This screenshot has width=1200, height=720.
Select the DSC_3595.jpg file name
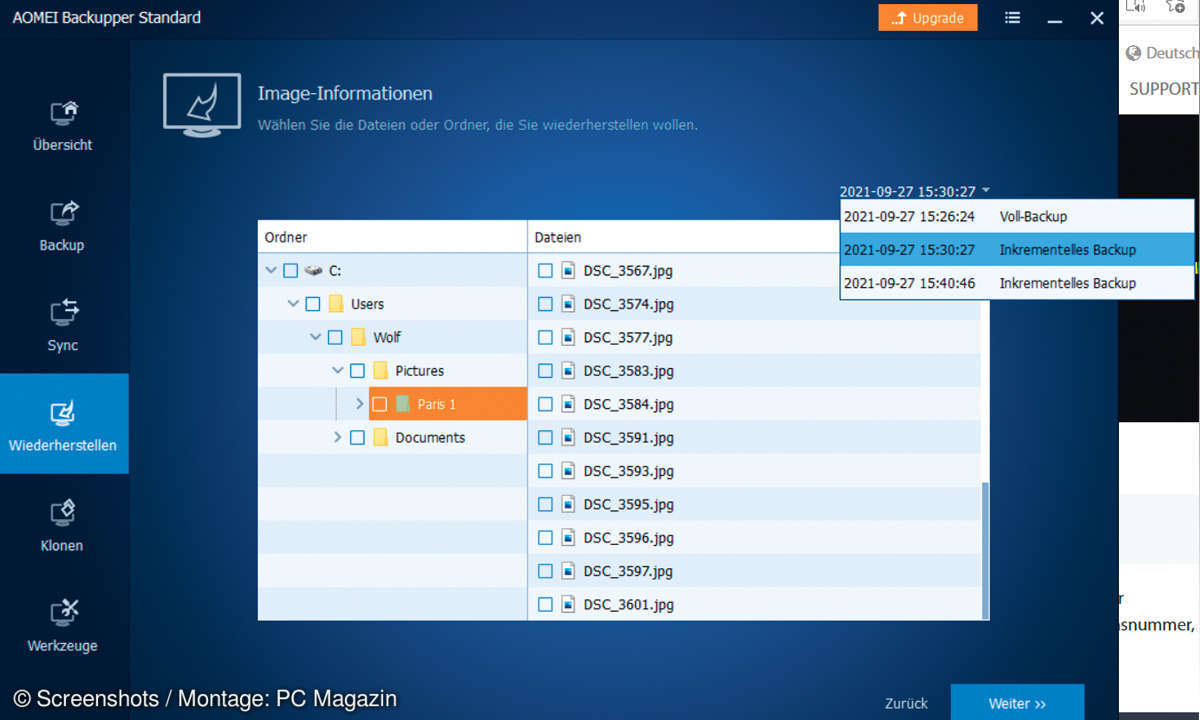pos(629,504)
